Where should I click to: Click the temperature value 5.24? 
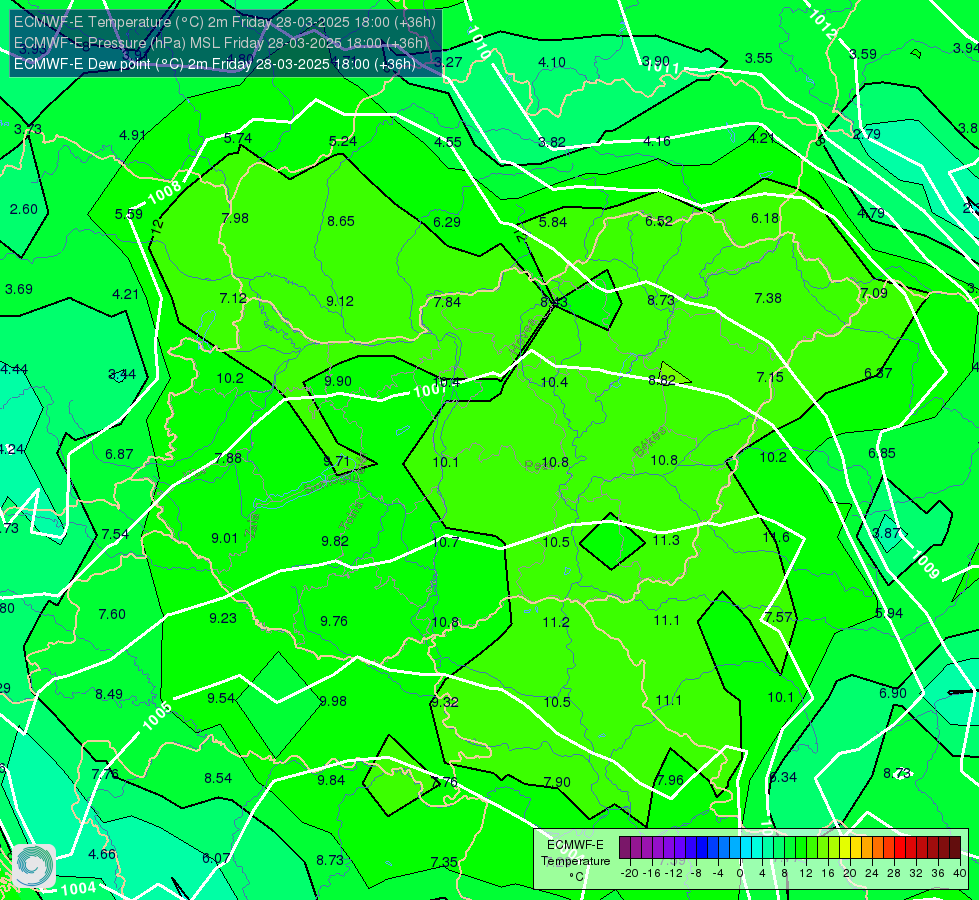[x=343, y=141]
